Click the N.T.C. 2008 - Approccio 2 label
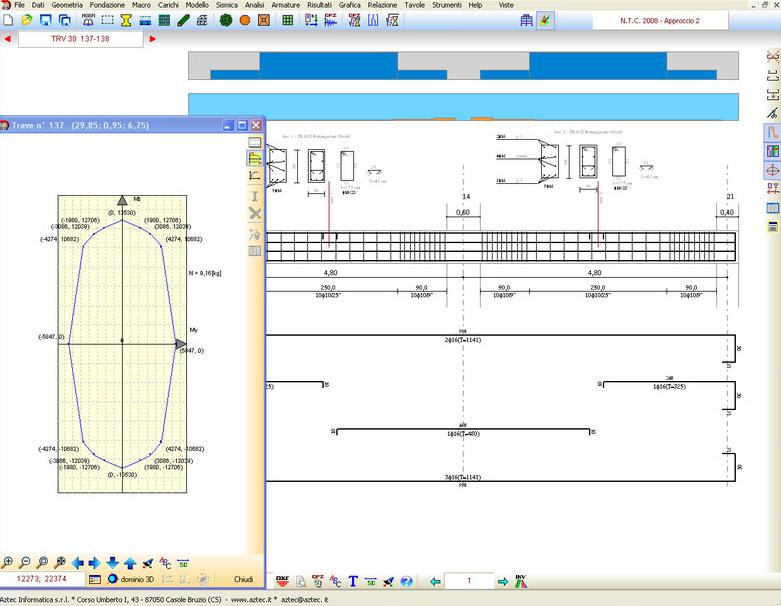The width and height of the screenshot is (781, 606). [661, 20]
